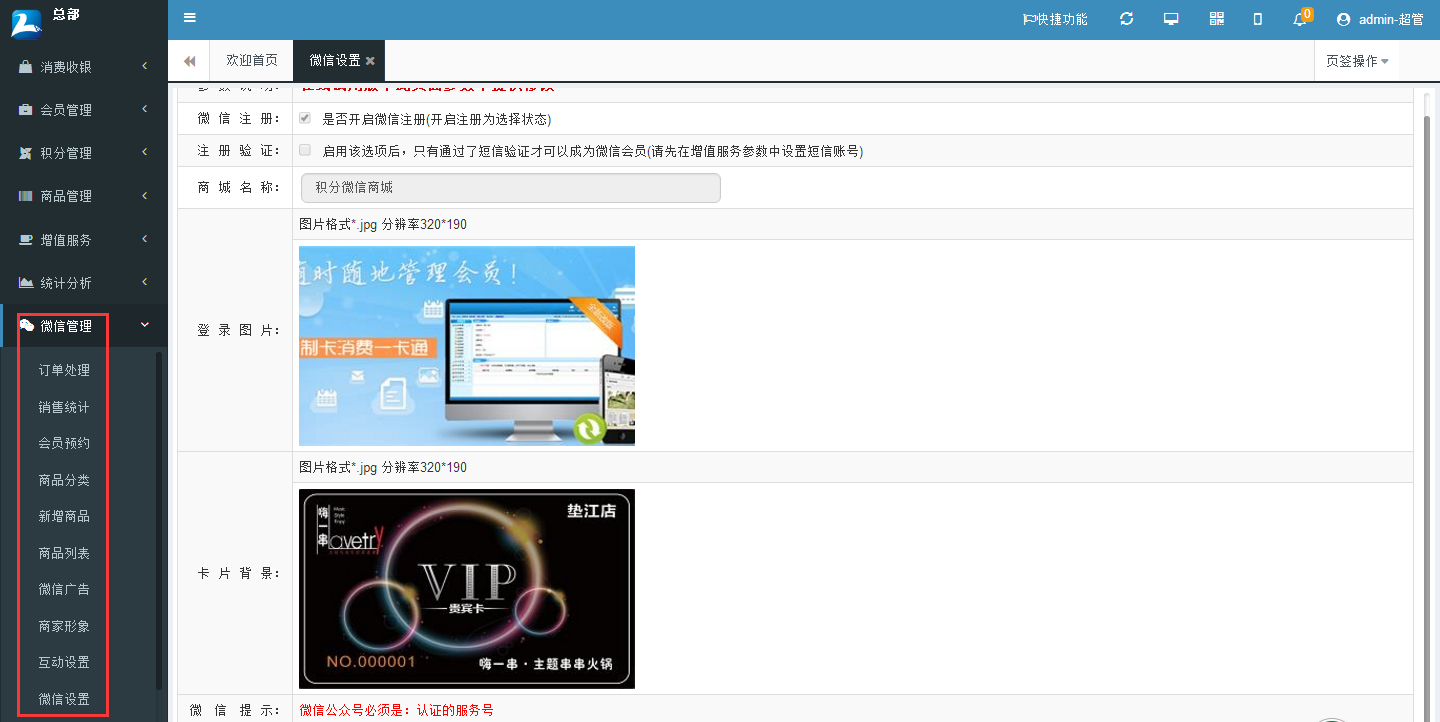Click the admin-超管 user account

coord(1380,19)
